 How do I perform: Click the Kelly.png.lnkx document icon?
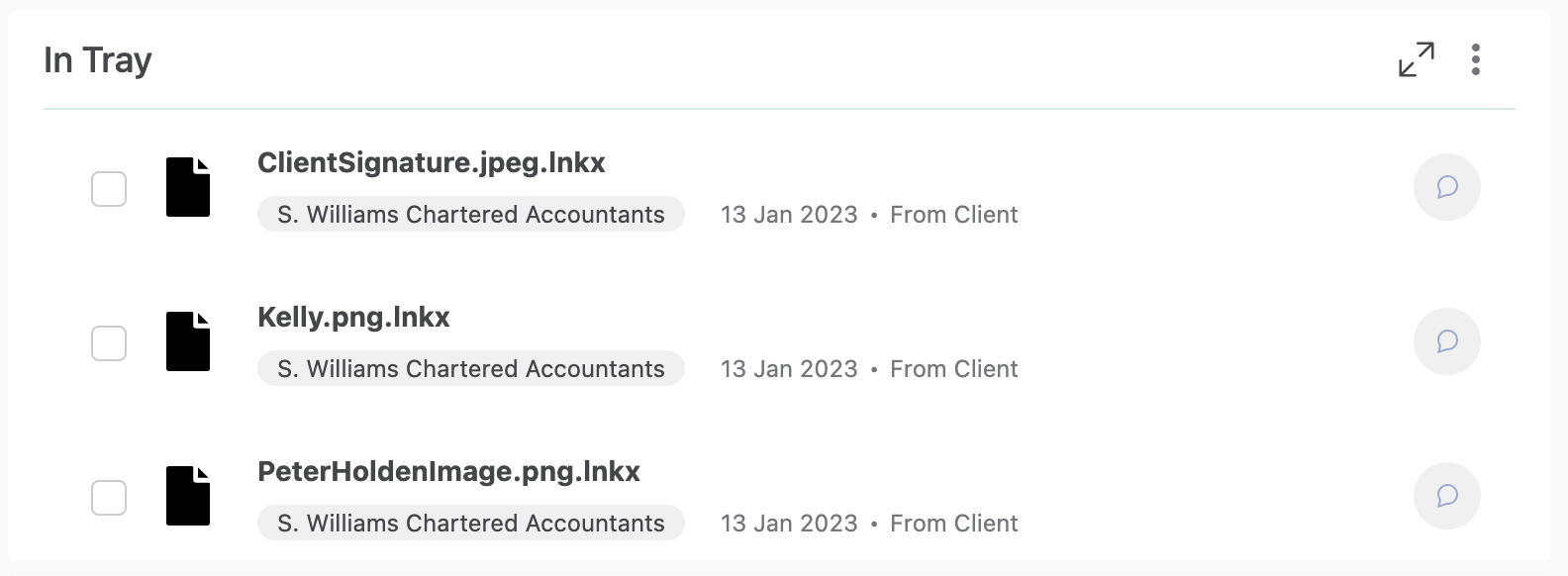[x=188, y=341]
